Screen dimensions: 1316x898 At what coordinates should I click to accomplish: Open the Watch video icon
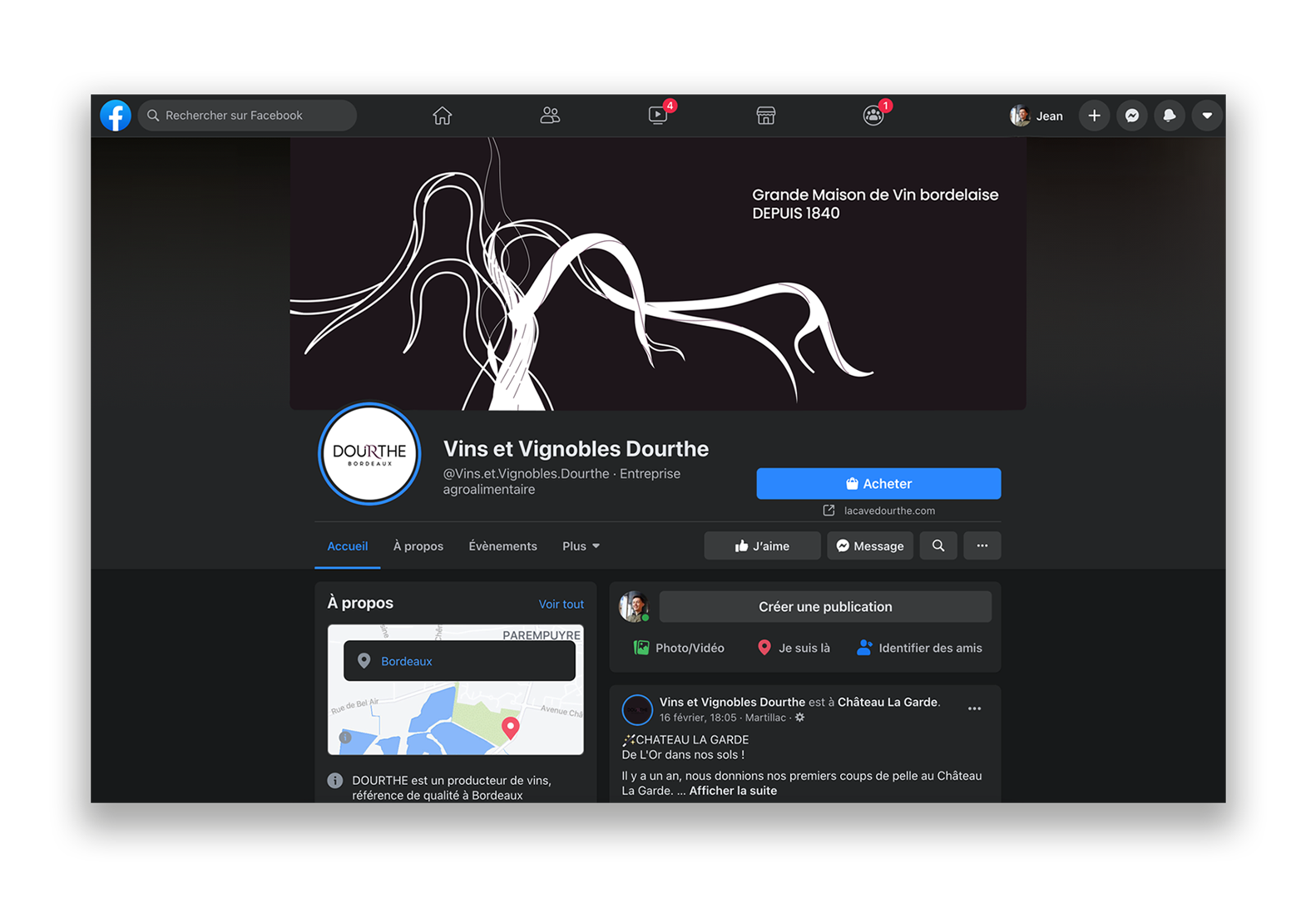[658, 116]
